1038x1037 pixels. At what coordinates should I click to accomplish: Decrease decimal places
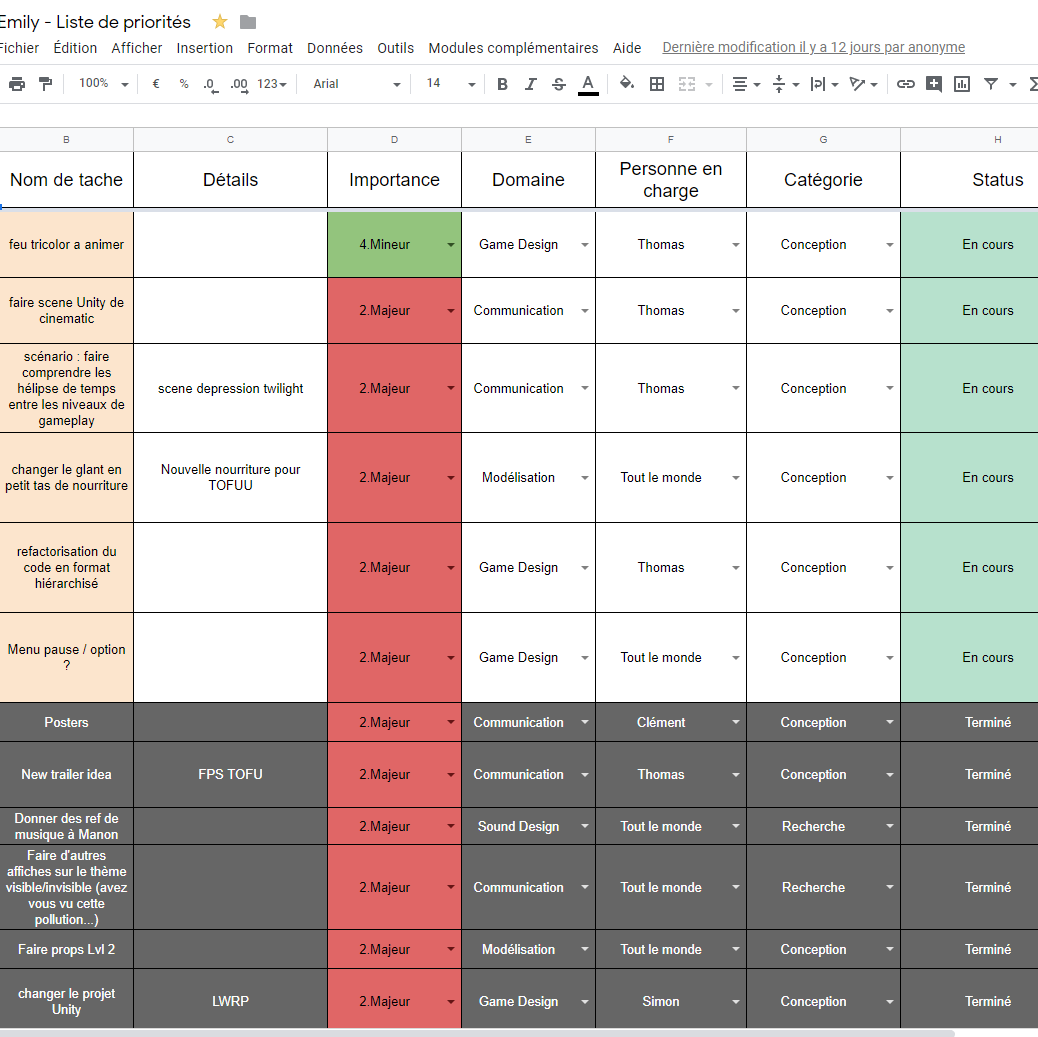tap(210, 85)
